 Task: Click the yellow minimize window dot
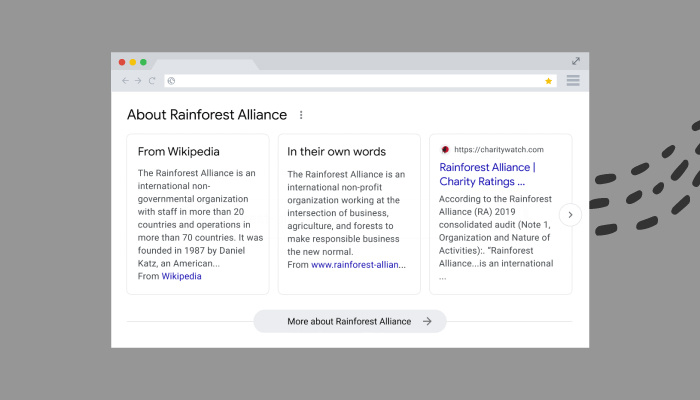(x=133, y=62)
